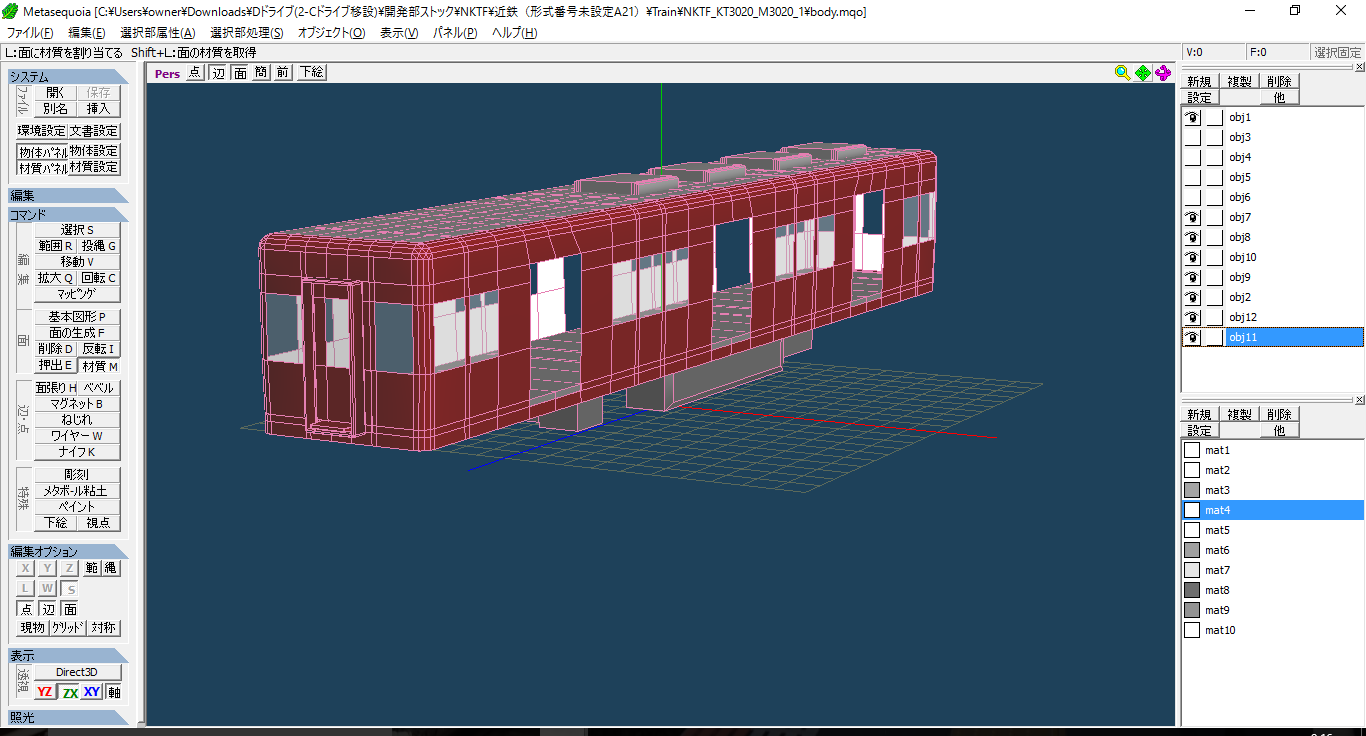Open the ファイル(F) menu

pos(30,33)
